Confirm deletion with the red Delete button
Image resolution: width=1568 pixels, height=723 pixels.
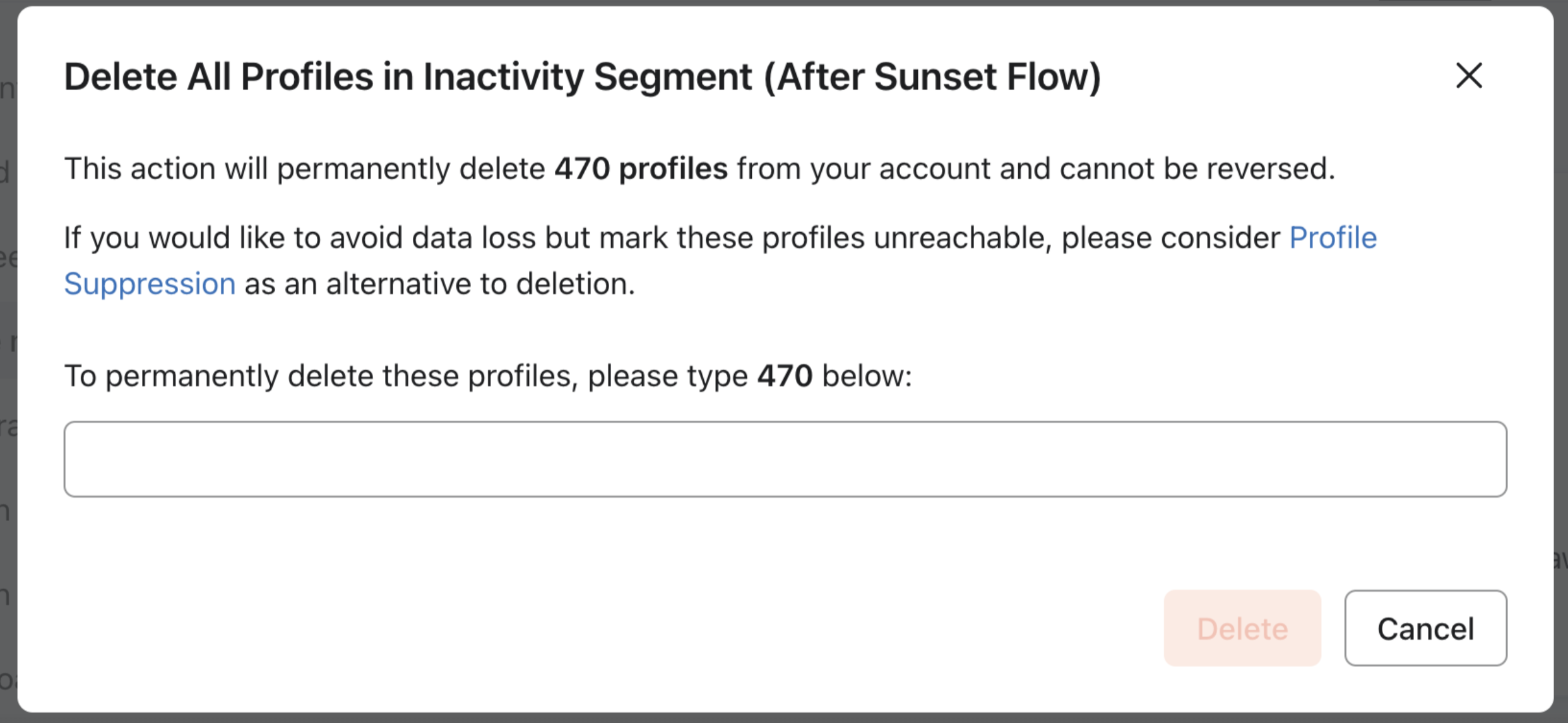(x=1242, y=628)
